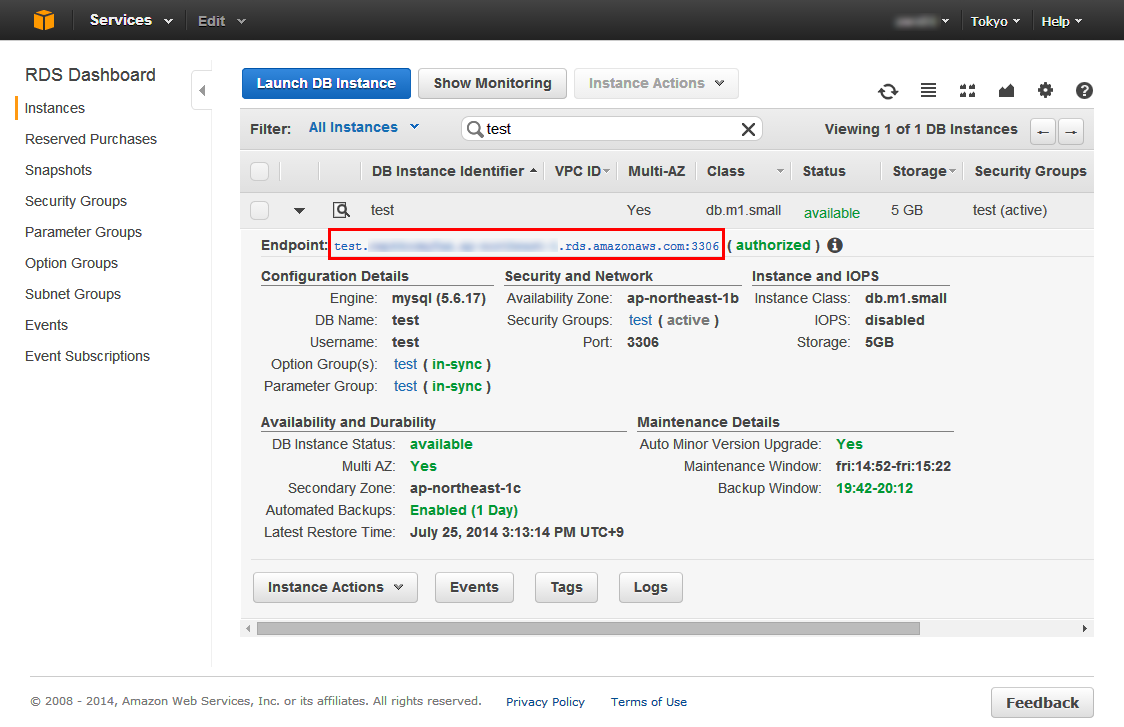
Task: Open the settings gear icon
Action: pos(1045,90)
